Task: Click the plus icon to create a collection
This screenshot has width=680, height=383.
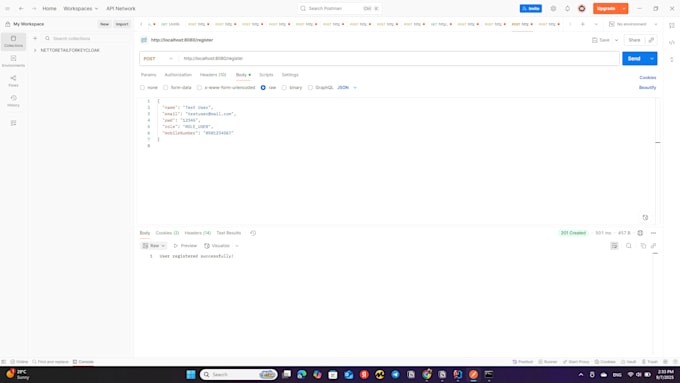Action: click(x=35, y=39)
